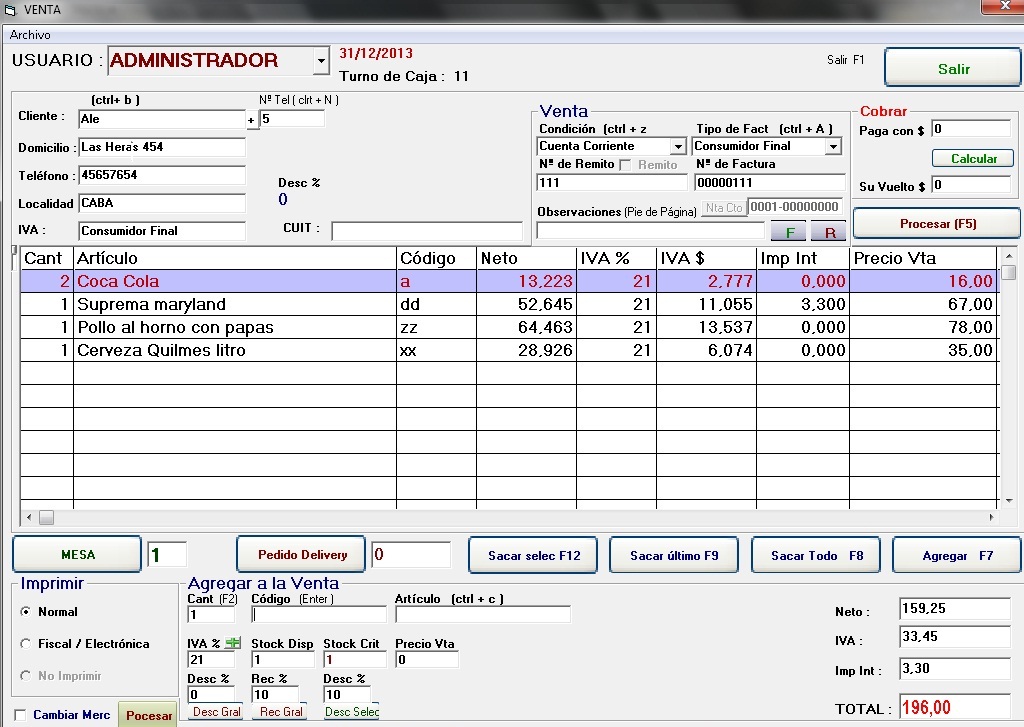Click the Precio Vta column header
This screenshot has height=727, width=1024.
pyautogui.click(x=924, y=258)
